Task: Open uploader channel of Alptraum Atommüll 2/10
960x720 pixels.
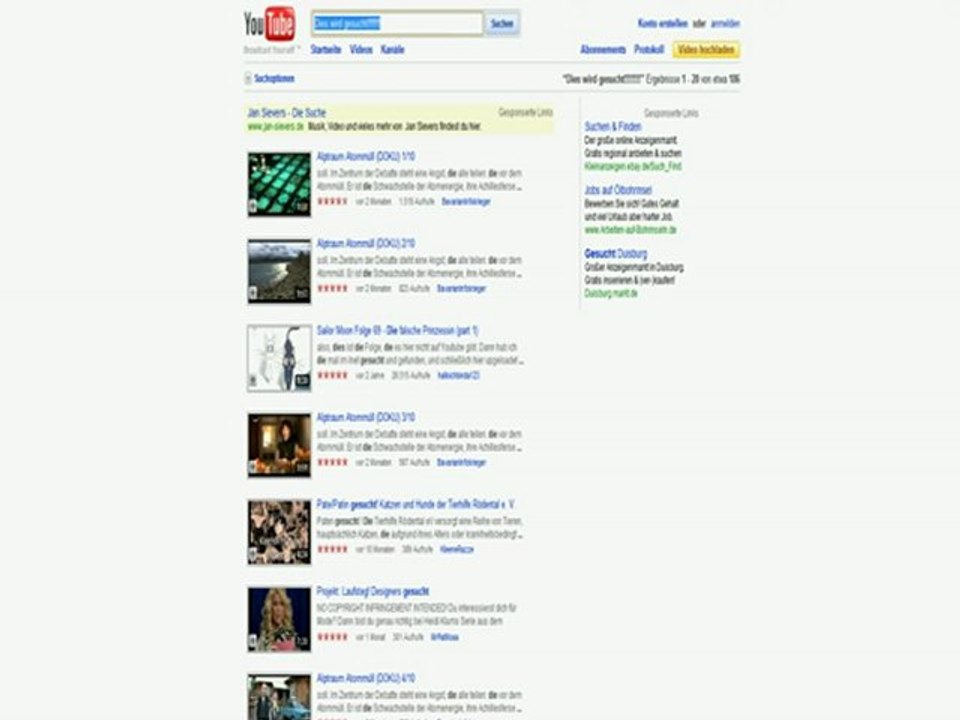Action: click(x=461, y=288)
